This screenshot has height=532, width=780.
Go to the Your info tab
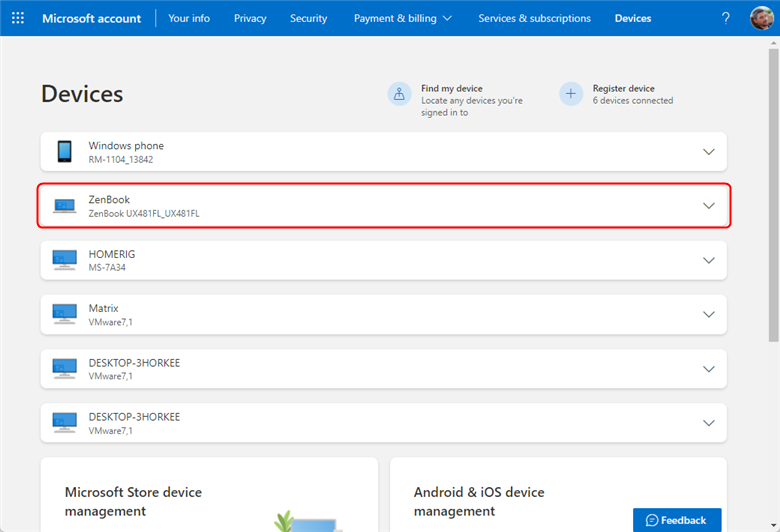189,18
